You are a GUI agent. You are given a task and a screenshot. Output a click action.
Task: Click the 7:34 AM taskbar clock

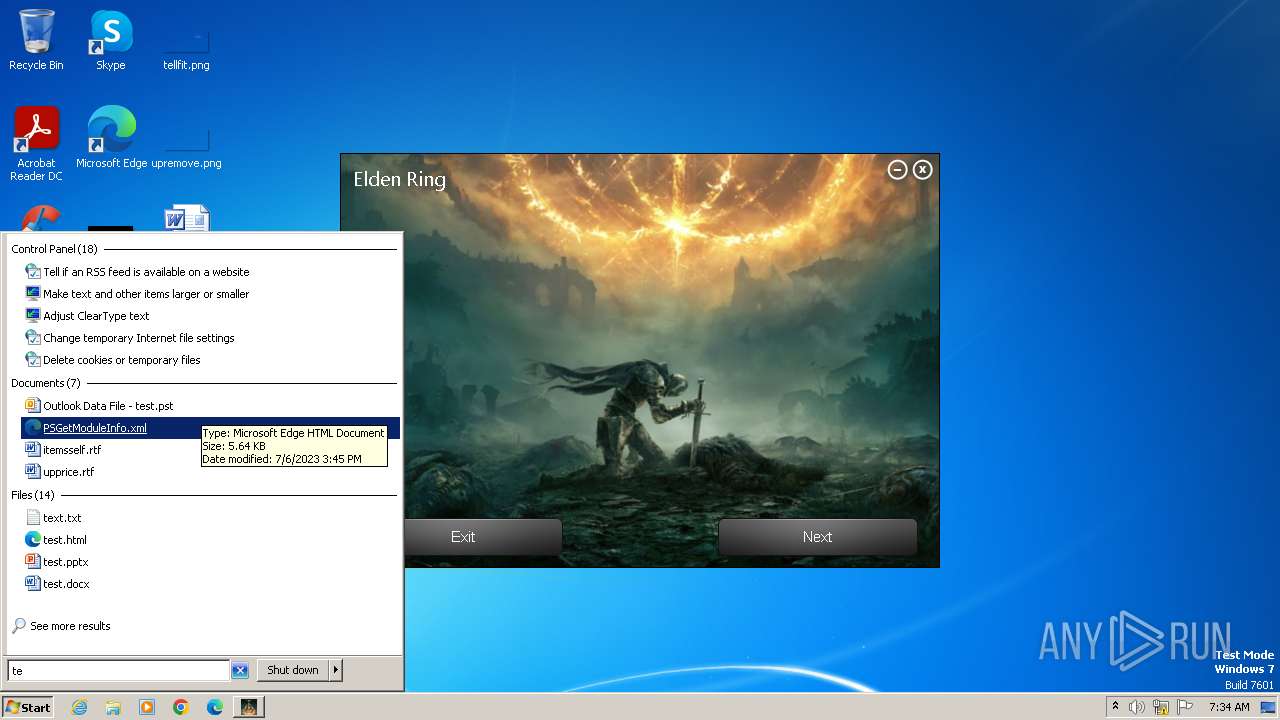(x=1229, y=707)
